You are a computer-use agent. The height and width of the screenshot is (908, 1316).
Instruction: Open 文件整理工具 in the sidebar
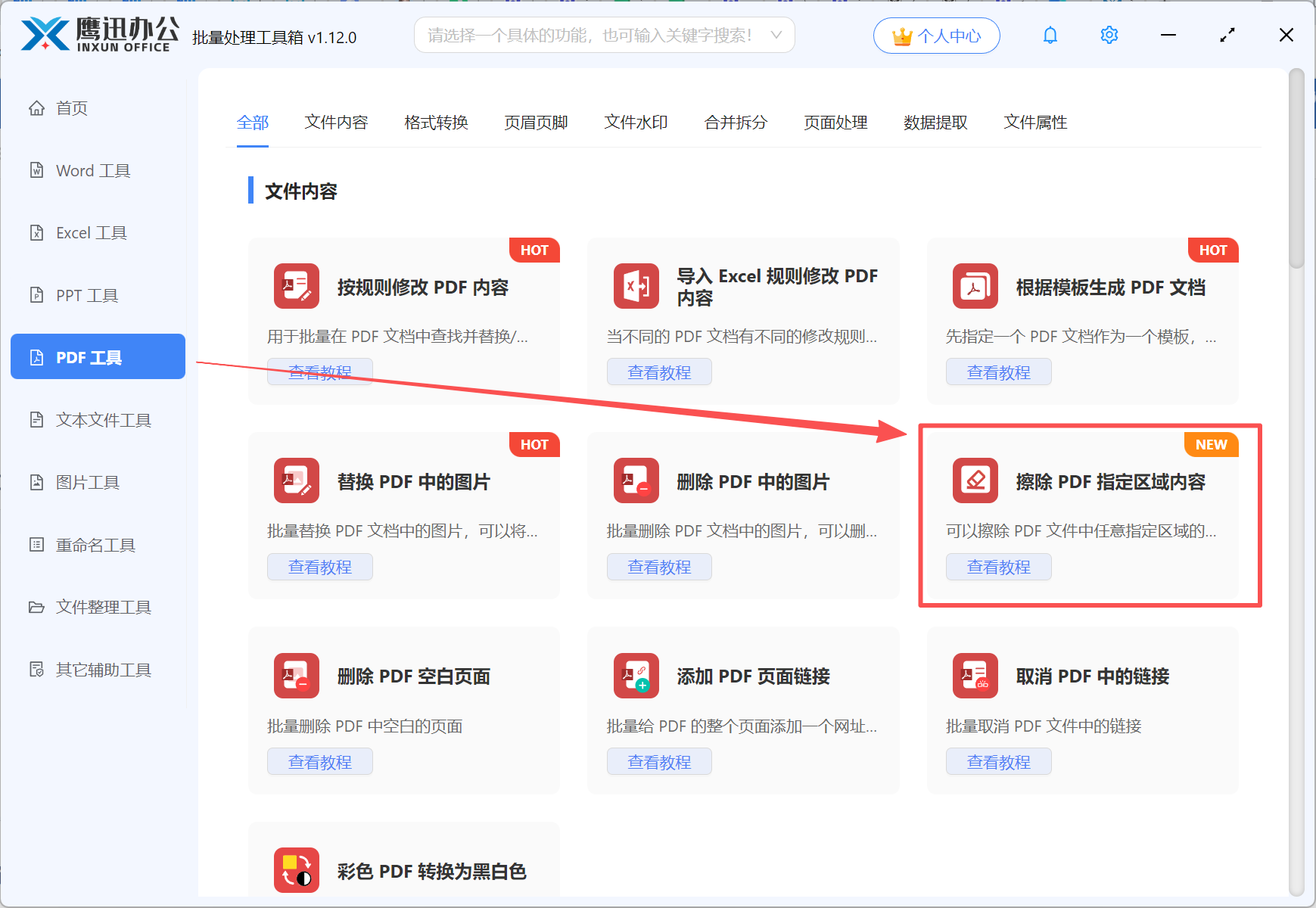pyautogui.click(x=98, y=607)
